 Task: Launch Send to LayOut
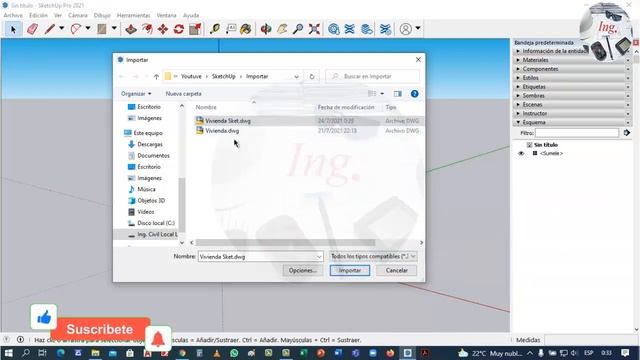pyautogui.click(x=367, y=29)
